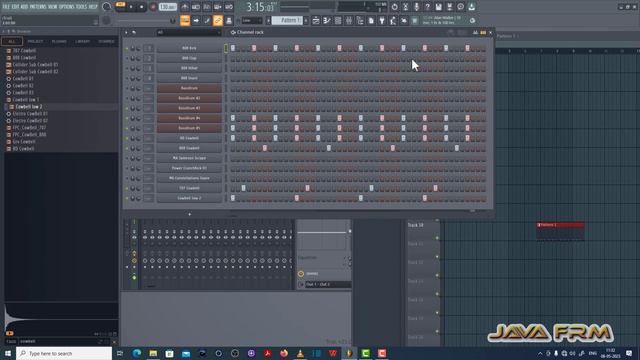The height and width of the screenshot is (360, 640).
Task: Open the TOOLS menu
Action: (x=81, y=7)
